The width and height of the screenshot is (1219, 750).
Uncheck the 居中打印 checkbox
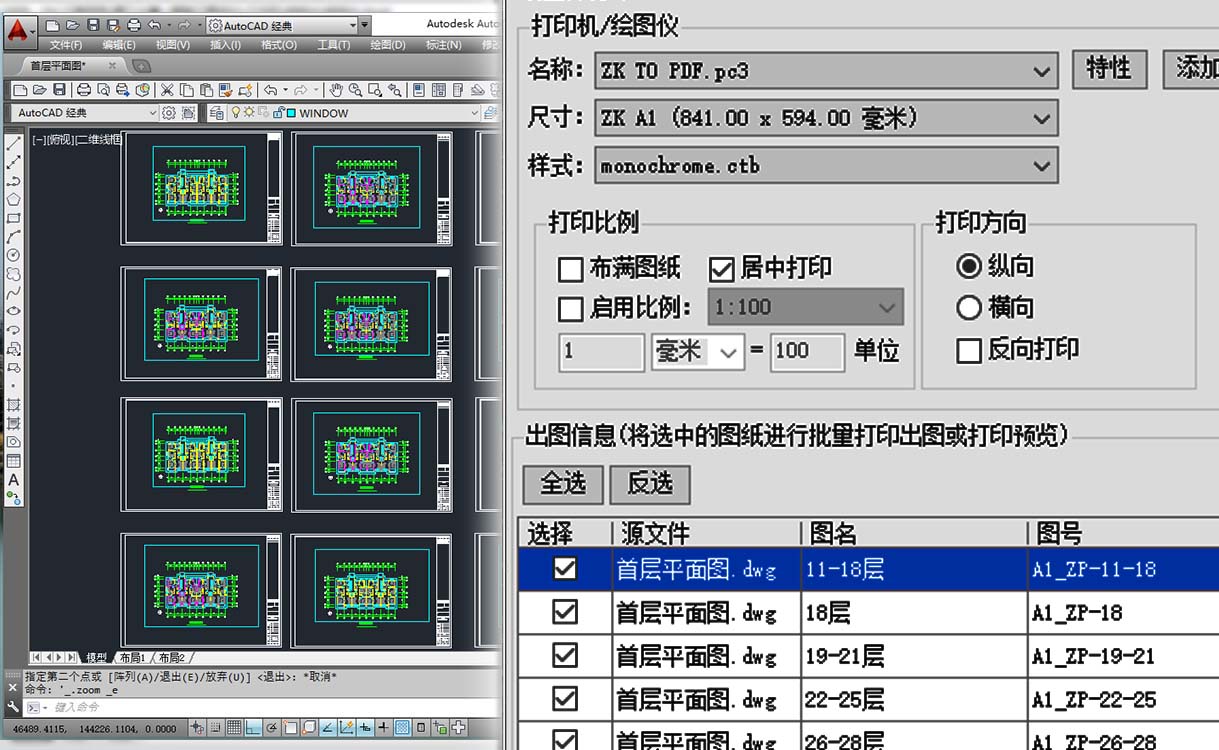721,269
